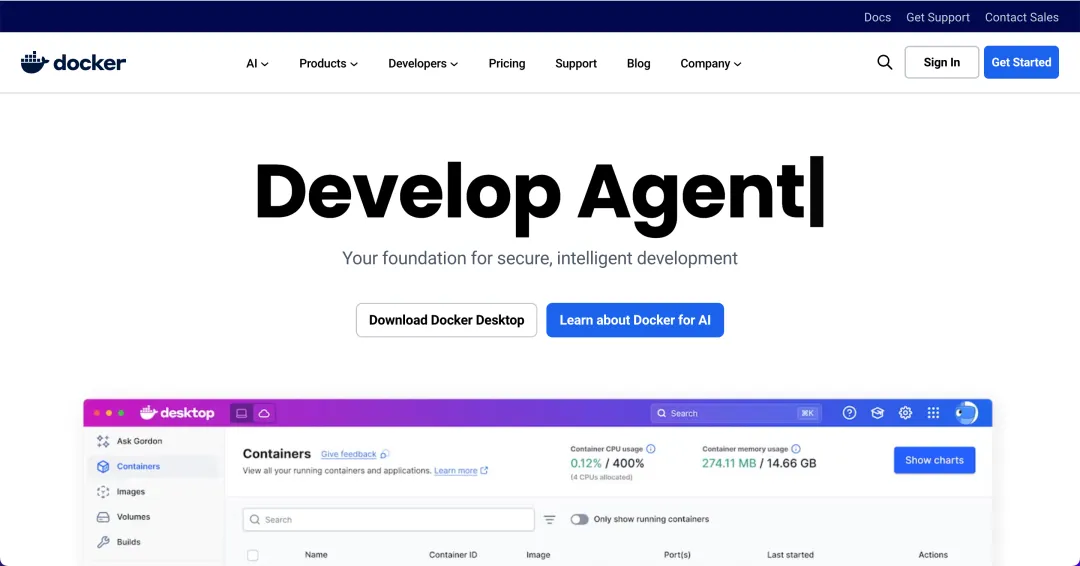The width and height of the screenshot is (1080, 566).
Task: Select Ask Gordon in sidebar
Action: (x=140, y=441)
